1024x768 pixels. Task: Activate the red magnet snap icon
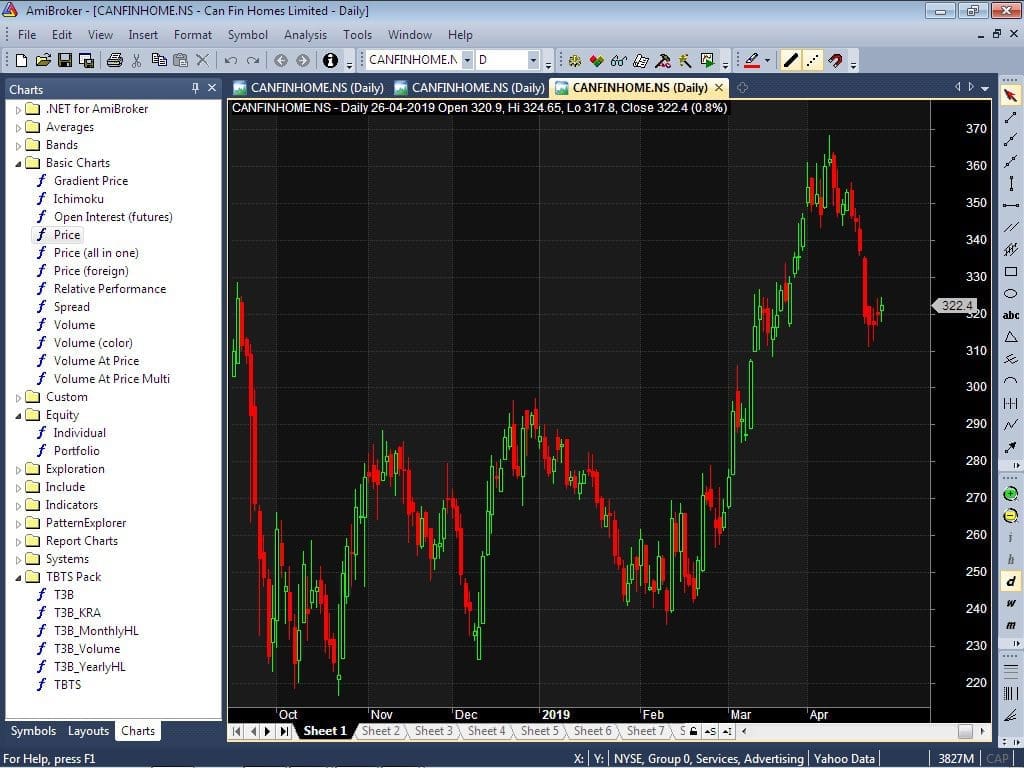pos(835,61)
